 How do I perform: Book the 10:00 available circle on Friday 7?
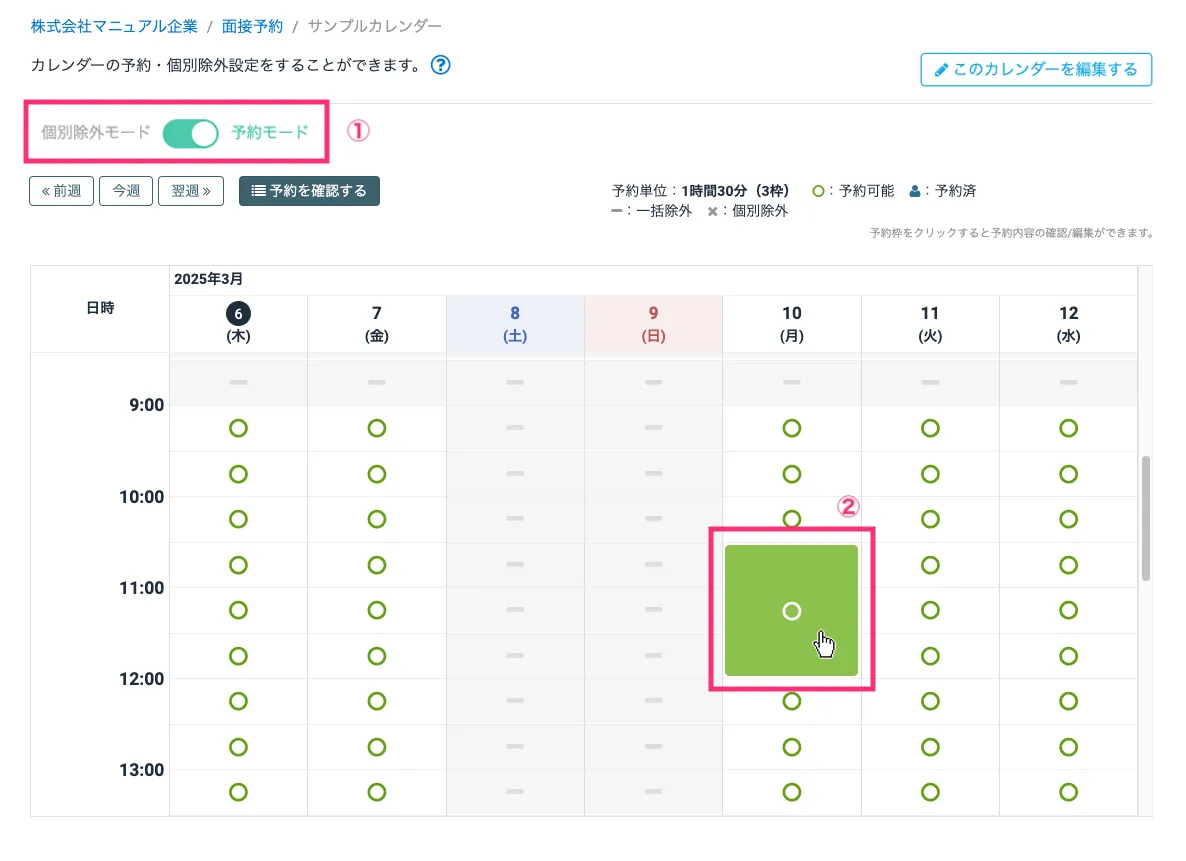point(377,519)
